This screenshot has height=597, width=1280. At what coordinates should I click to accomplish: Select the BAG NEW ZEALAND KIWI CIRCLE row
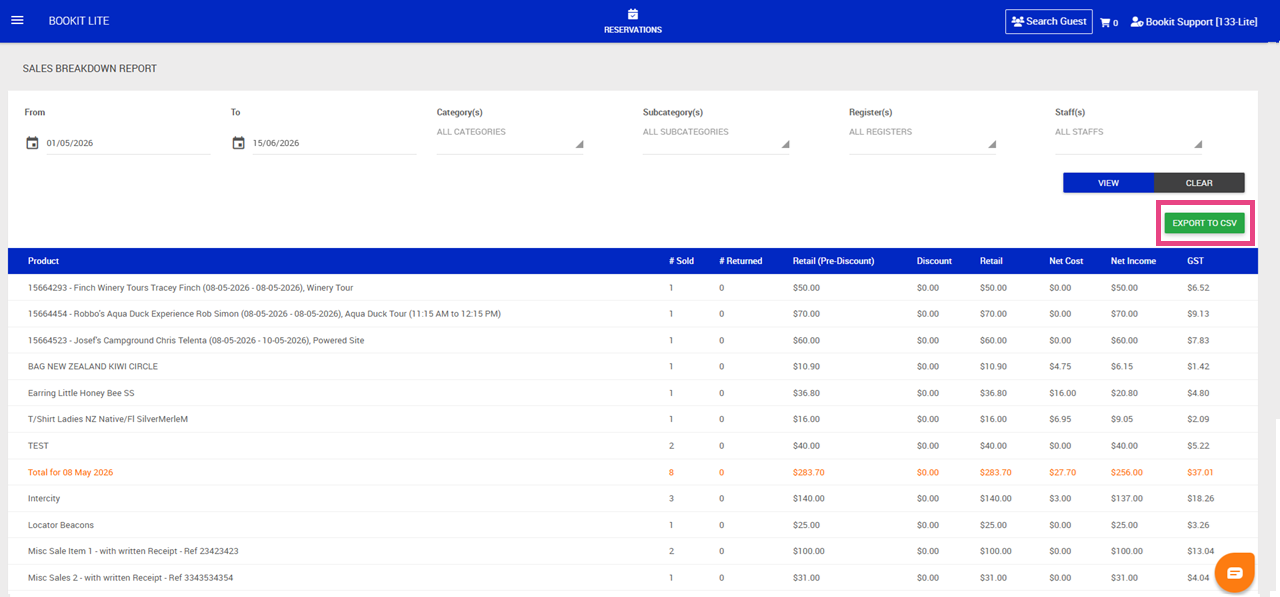tap(632, 366)
